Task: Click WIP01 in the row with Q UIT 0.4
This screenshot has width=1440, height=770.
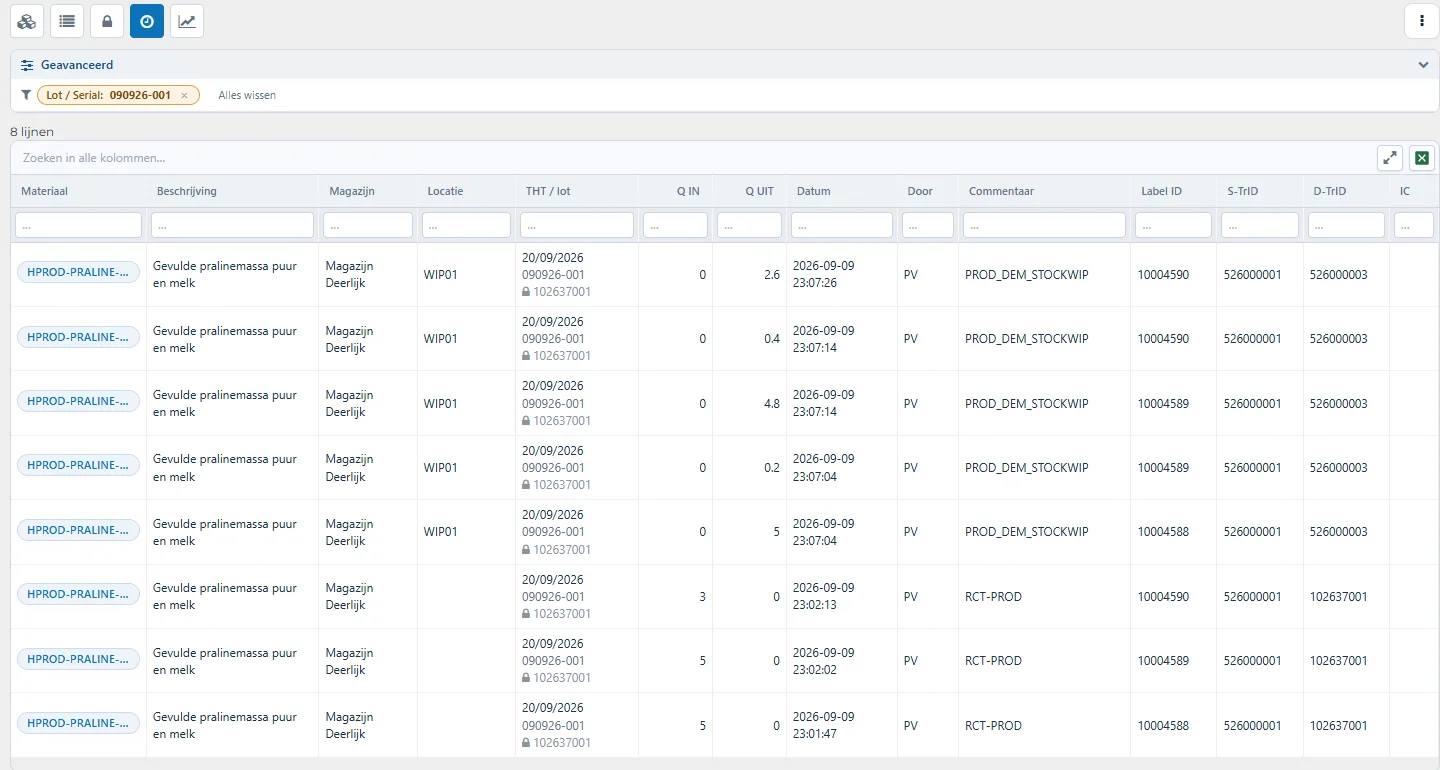Action: pos(440,339)
